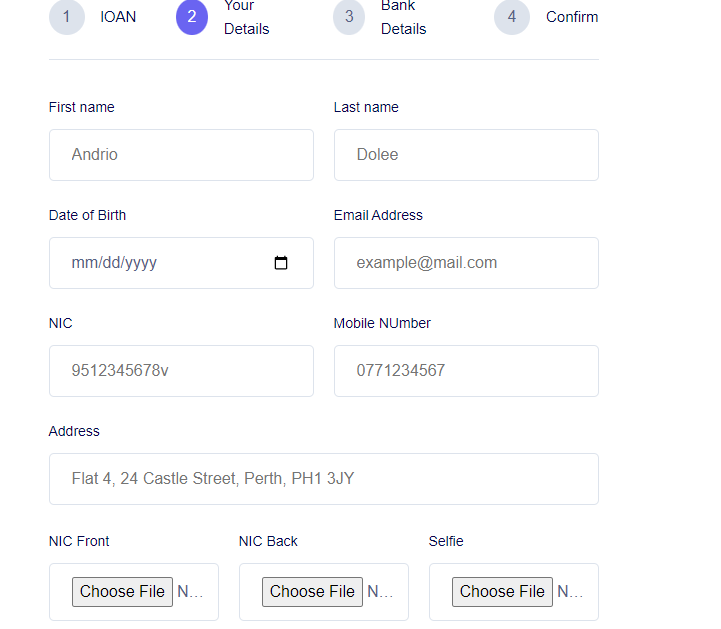Select the NIC number field

click(181, 371)
